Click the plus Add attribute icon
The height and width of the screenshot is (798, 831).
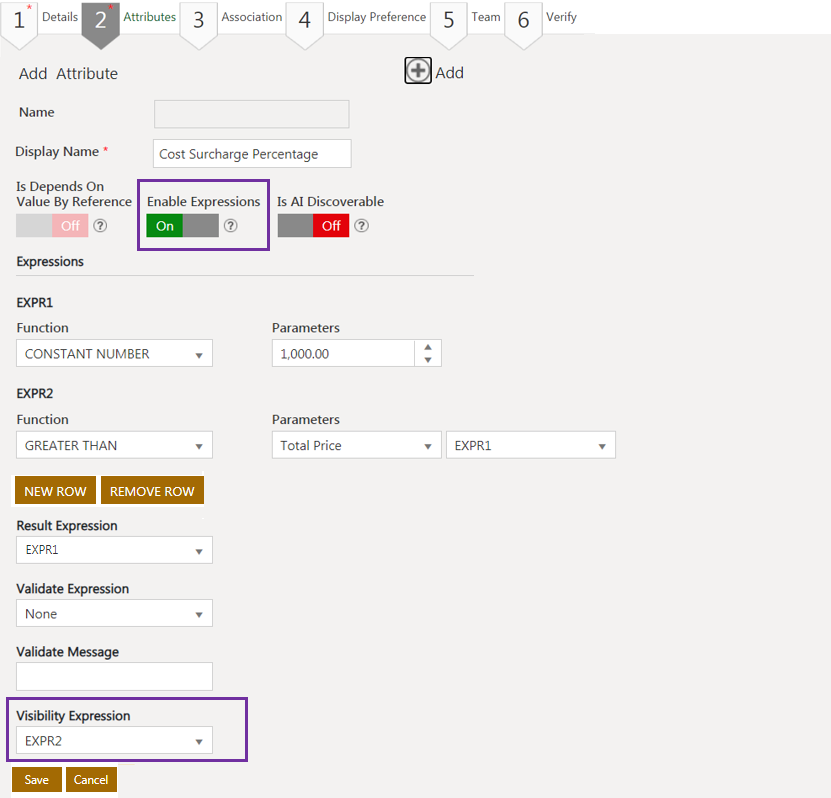coord(418,71)
